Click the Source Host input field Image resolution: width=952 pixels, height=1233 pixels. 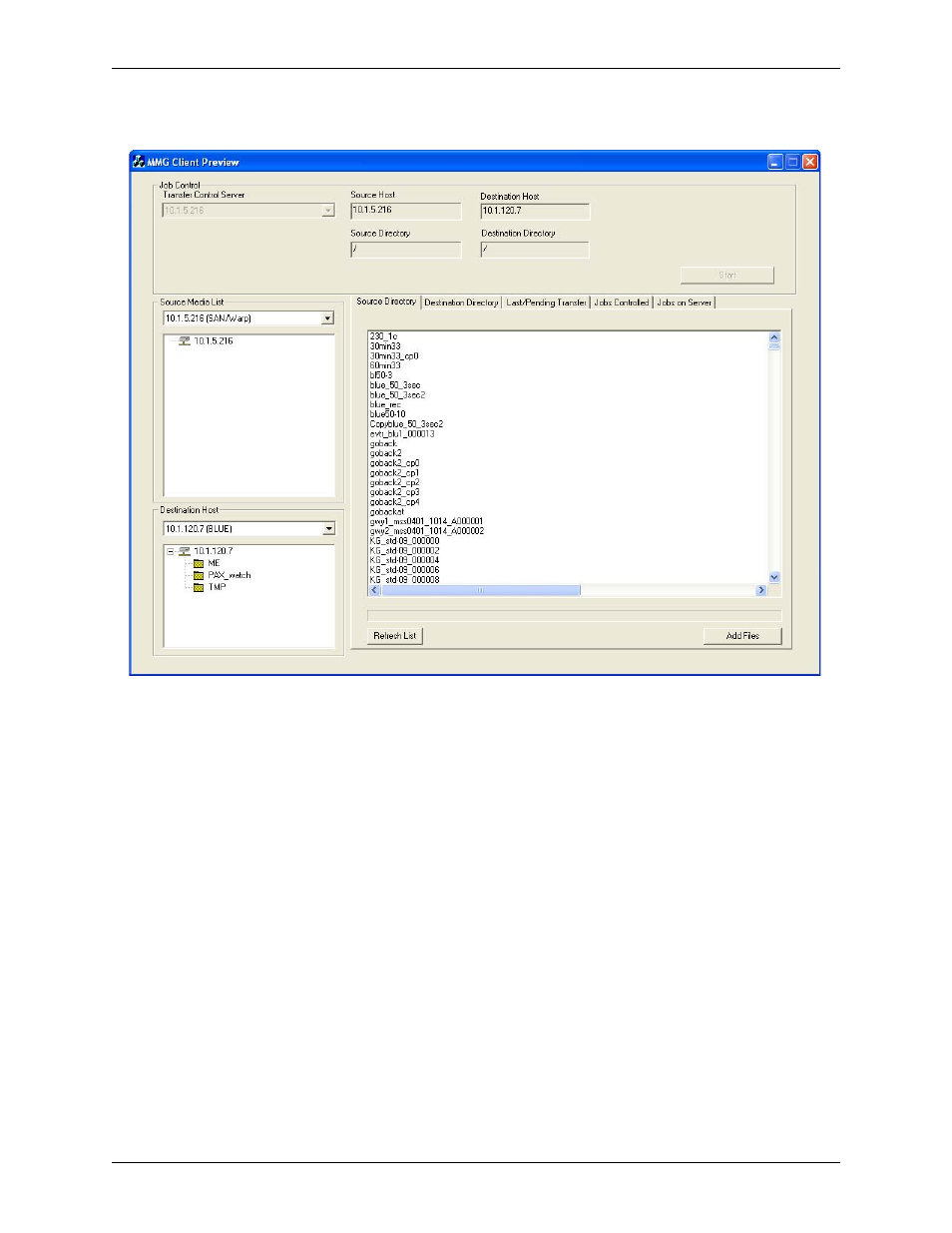(x=405, y=211)
